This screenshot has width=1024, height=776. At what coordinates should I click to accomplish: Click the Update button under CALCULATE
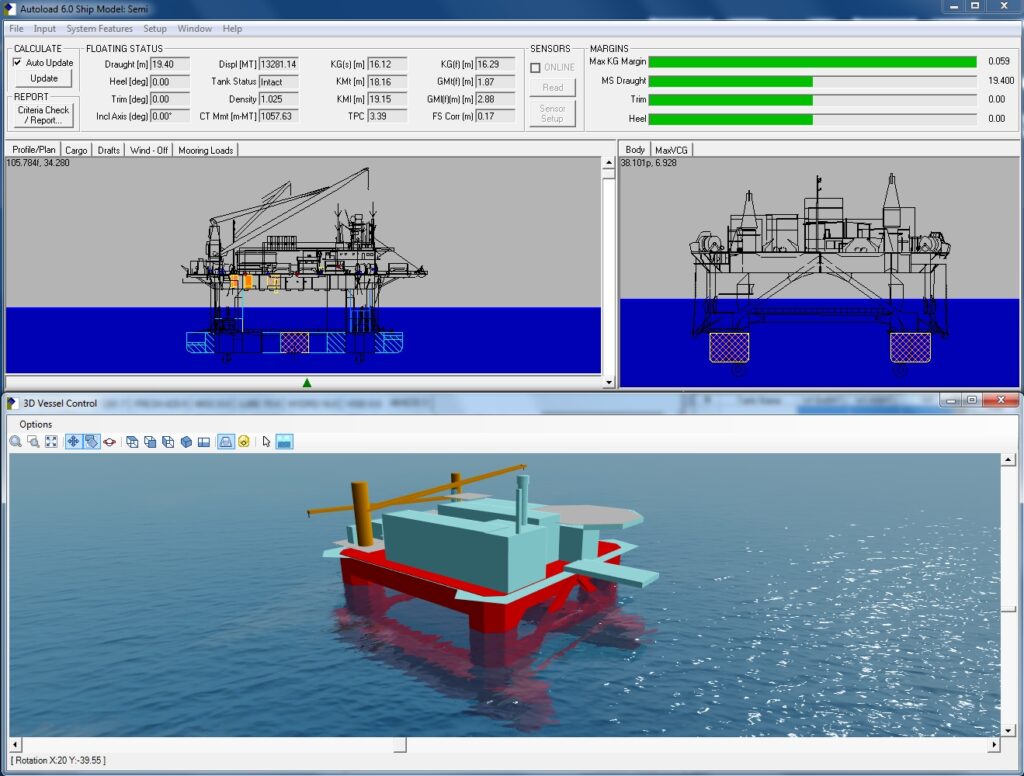[42, 78]
